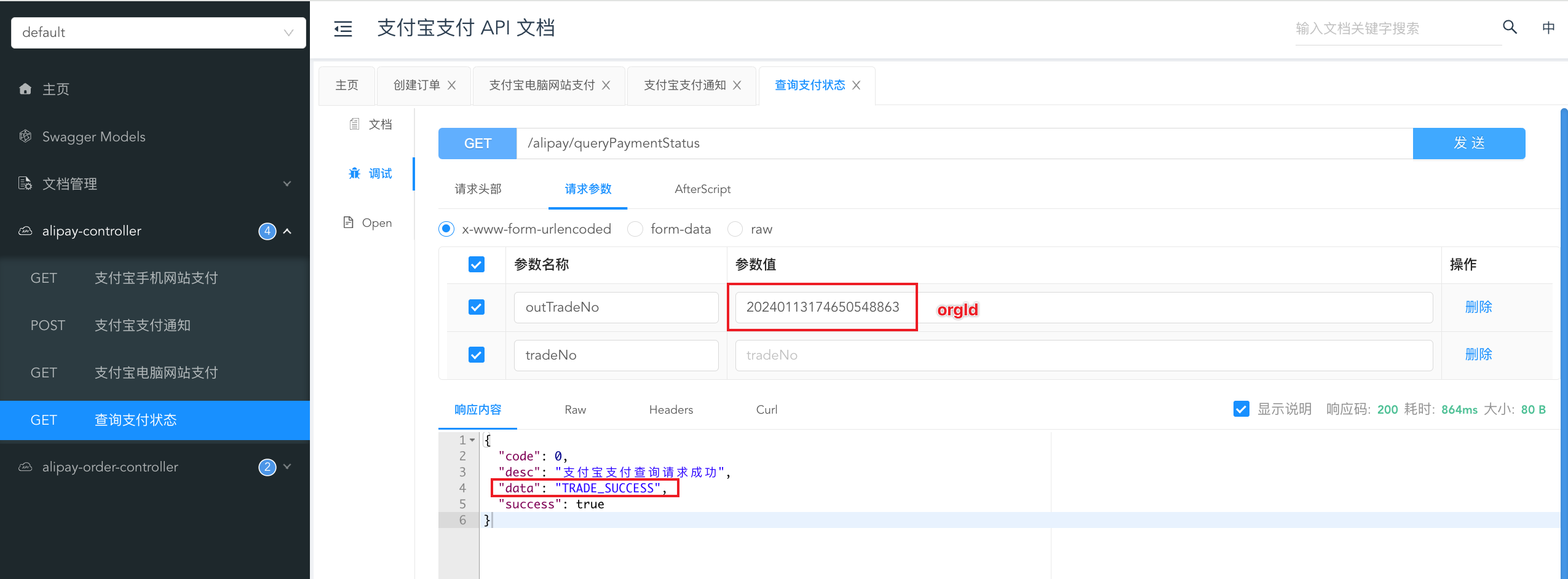Open the Headers response tab
1568x579 pixels.
pos(671,410)
